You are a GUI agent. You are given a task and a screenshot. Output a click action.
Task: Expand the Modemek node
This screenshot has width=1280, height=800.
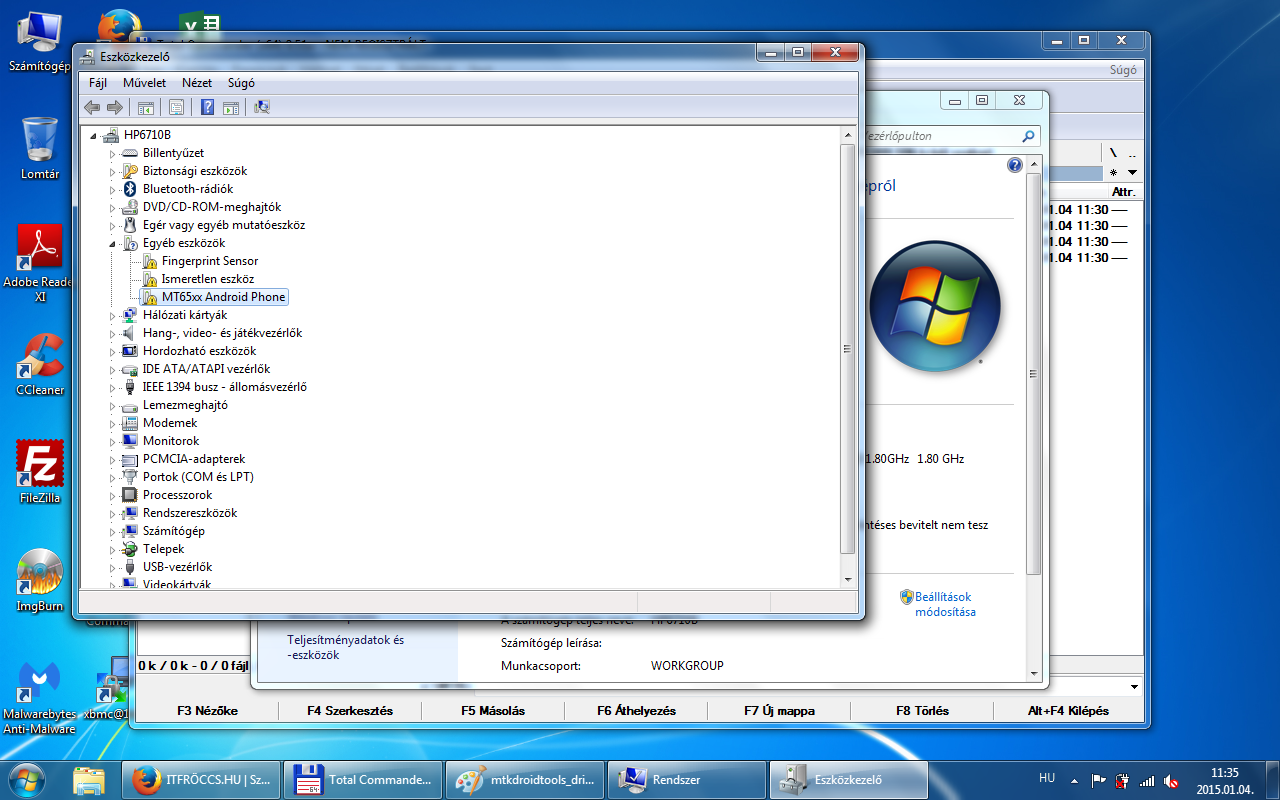113,423
